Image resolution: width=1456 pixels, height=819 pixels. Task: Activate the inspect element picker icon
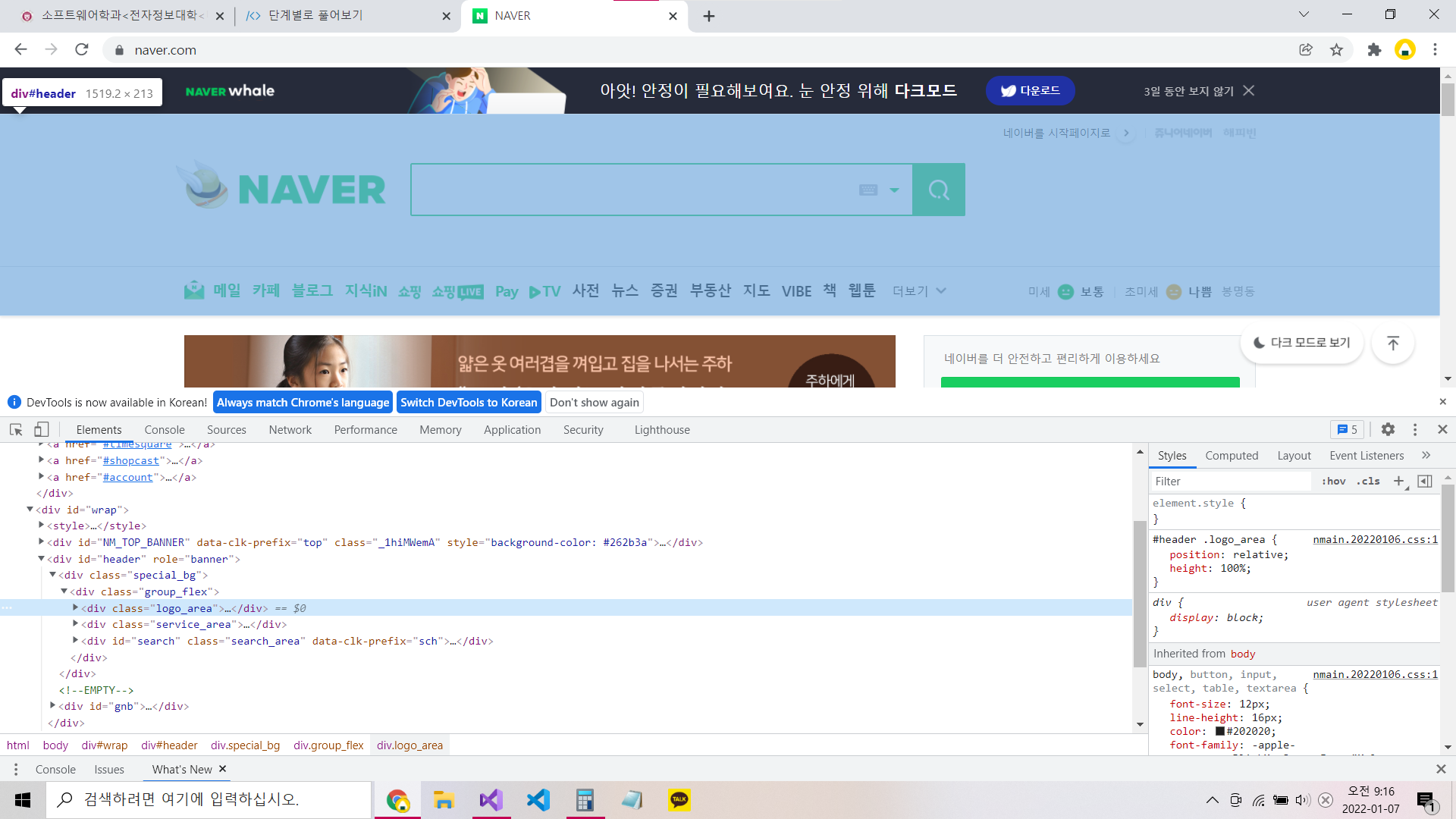(16, 429)
